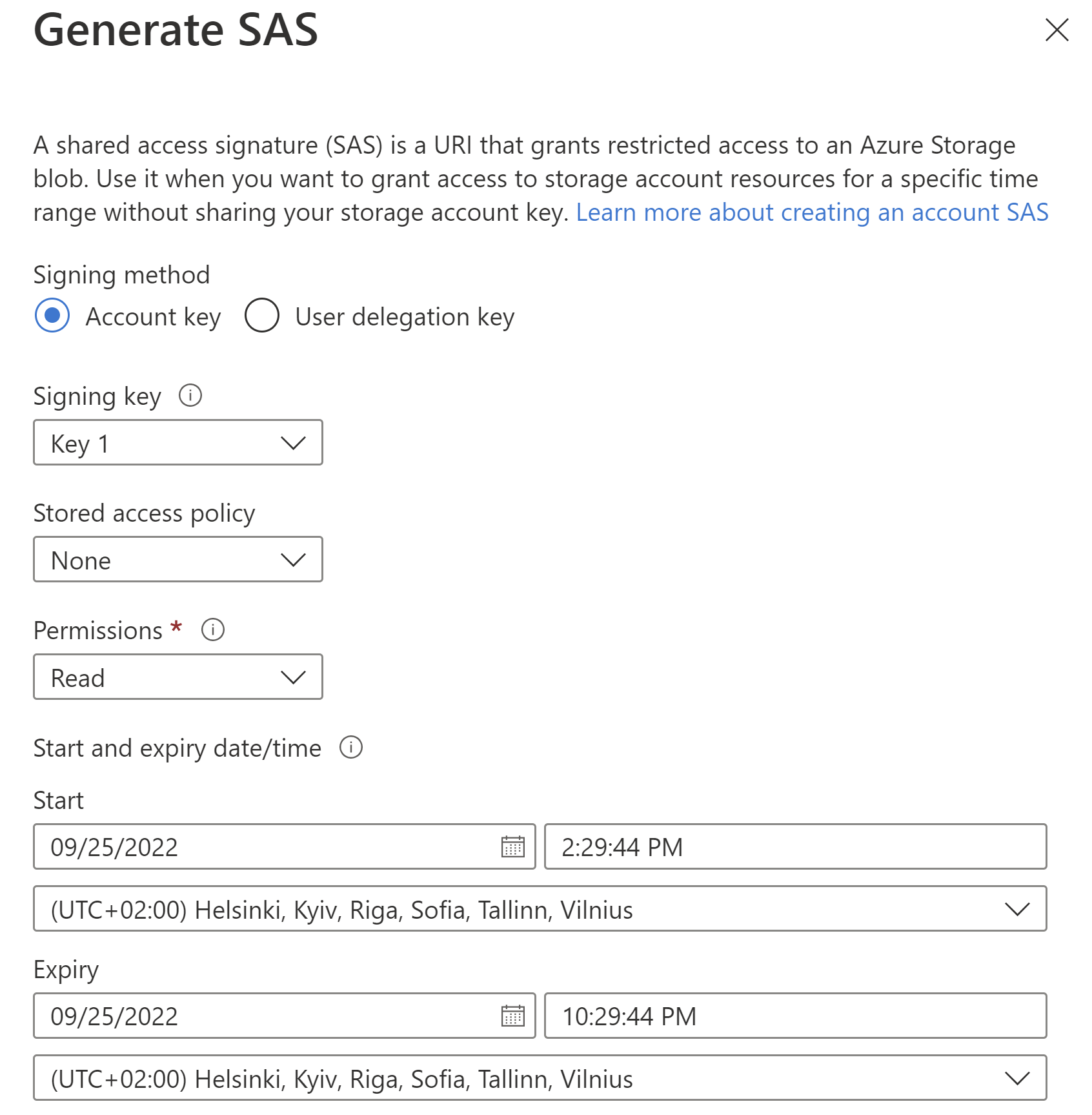This screenshot has height=1115, width=1092.
Task: Expand the Permissions Read dropdown
Action: coord(178,677)
